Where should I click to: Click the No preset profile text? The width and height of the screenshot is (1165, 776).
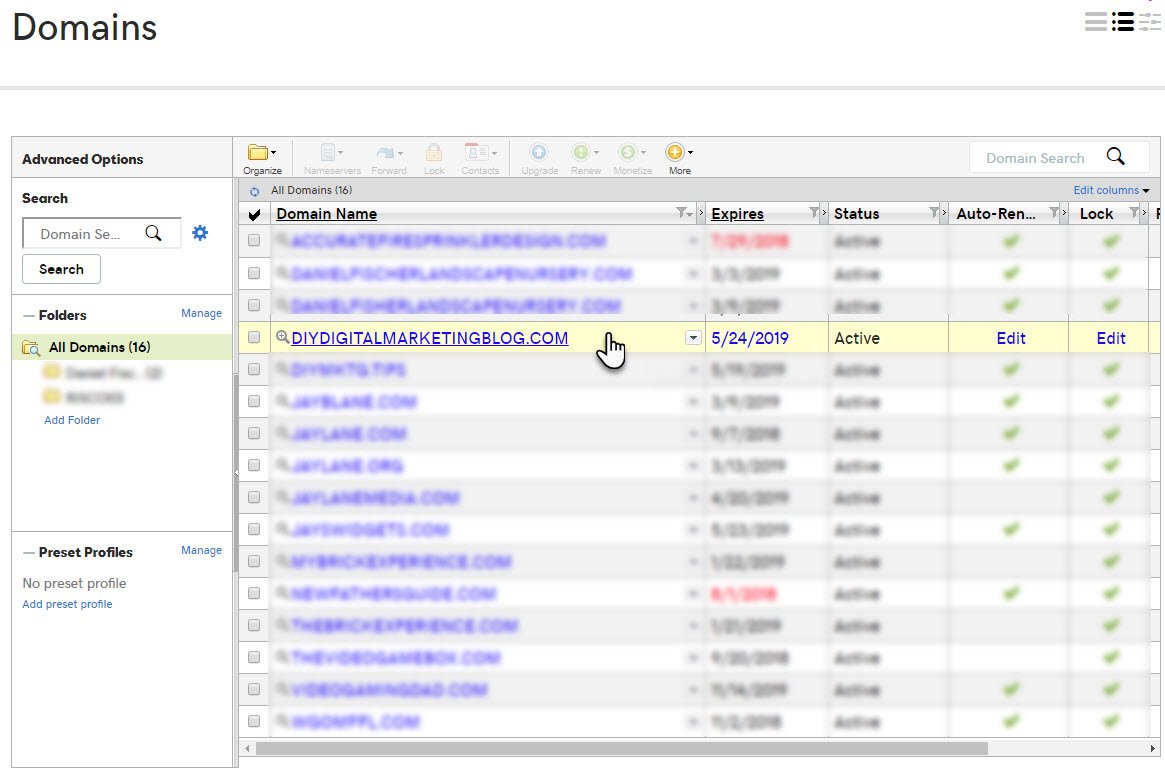tap(74, 583)
